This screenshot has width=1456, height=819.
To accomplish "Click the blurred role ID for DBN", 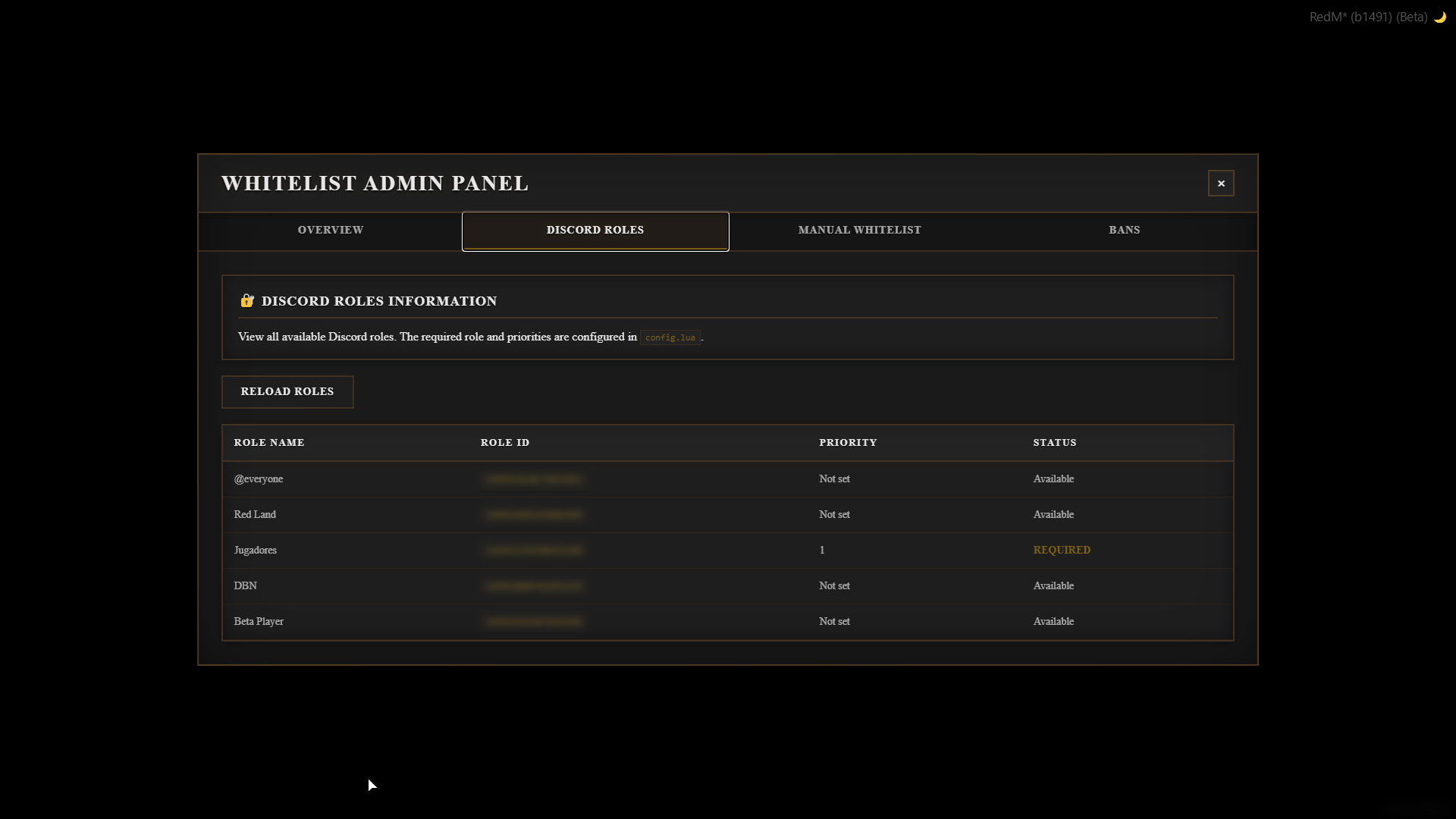I will [533, 586].
